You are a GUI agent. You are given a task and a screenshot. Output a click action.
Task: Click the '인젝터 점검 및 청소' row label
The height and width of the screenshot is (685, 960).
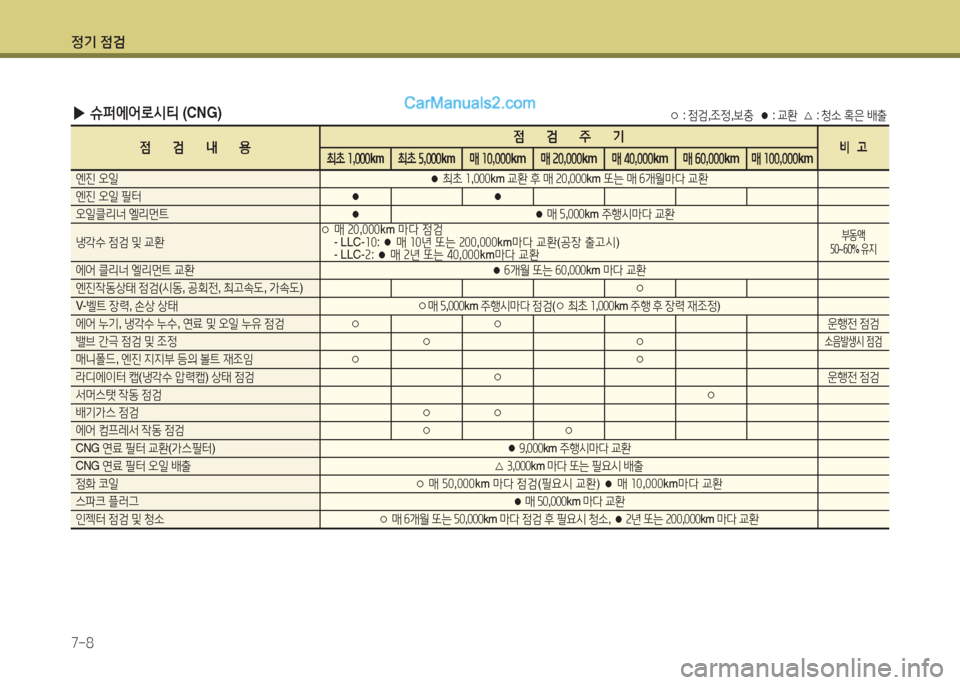(x=120, y=519)
